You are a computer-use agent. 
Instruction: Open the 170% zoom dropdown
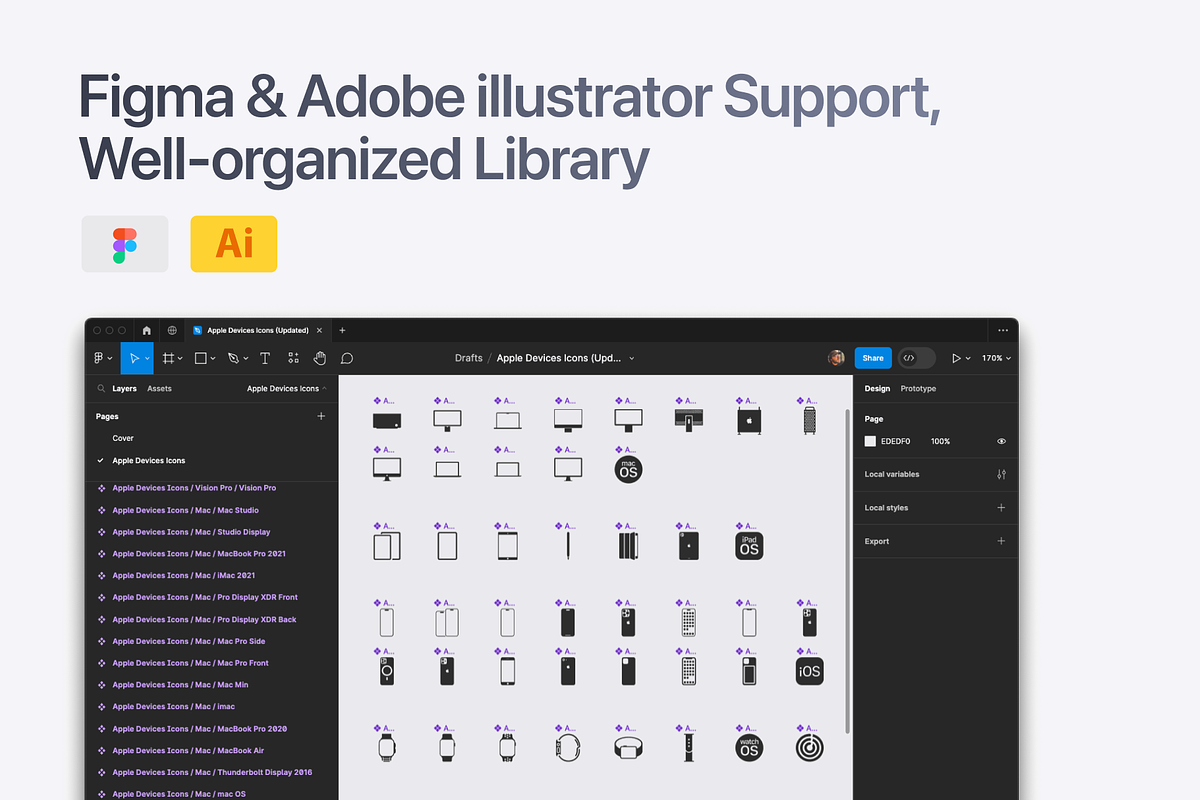[996, 358]
